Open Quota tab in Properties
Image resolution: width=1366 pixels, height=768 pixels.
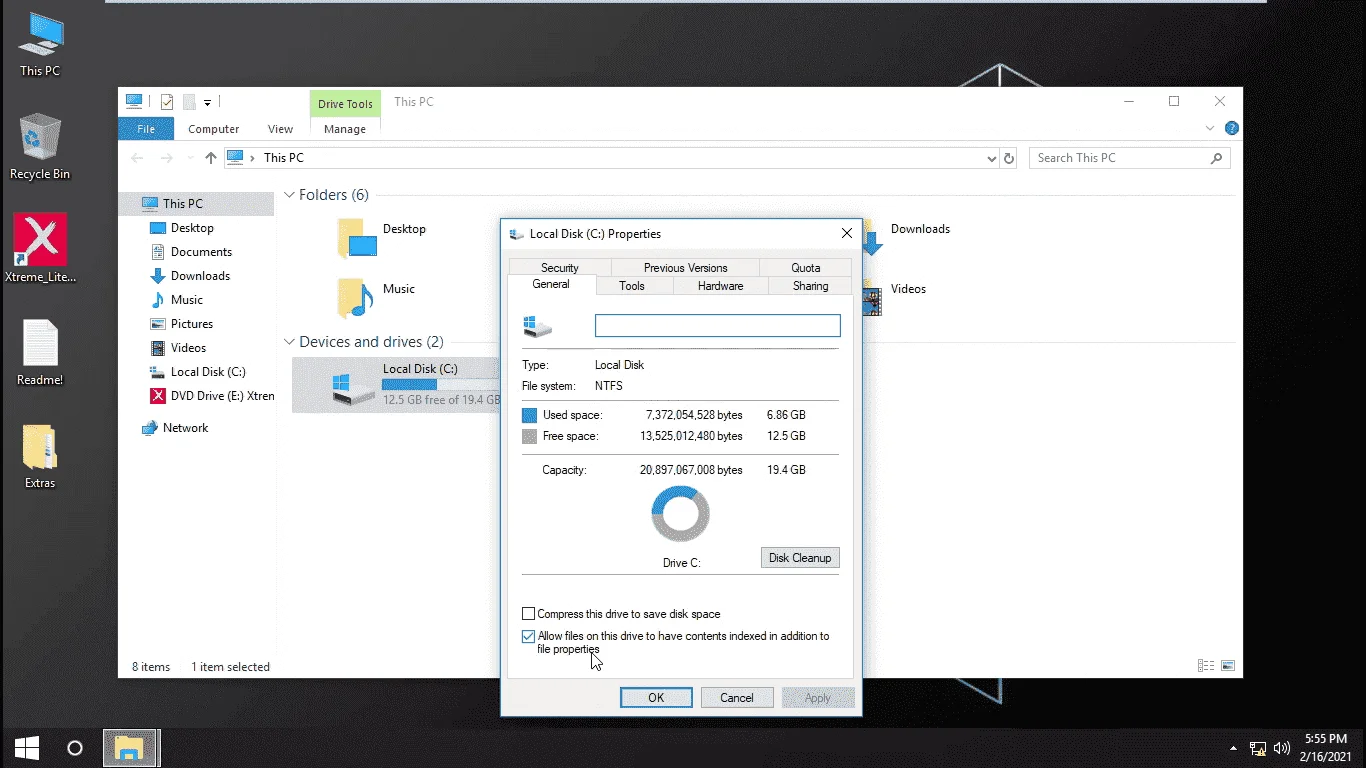(x=806, y=267)
